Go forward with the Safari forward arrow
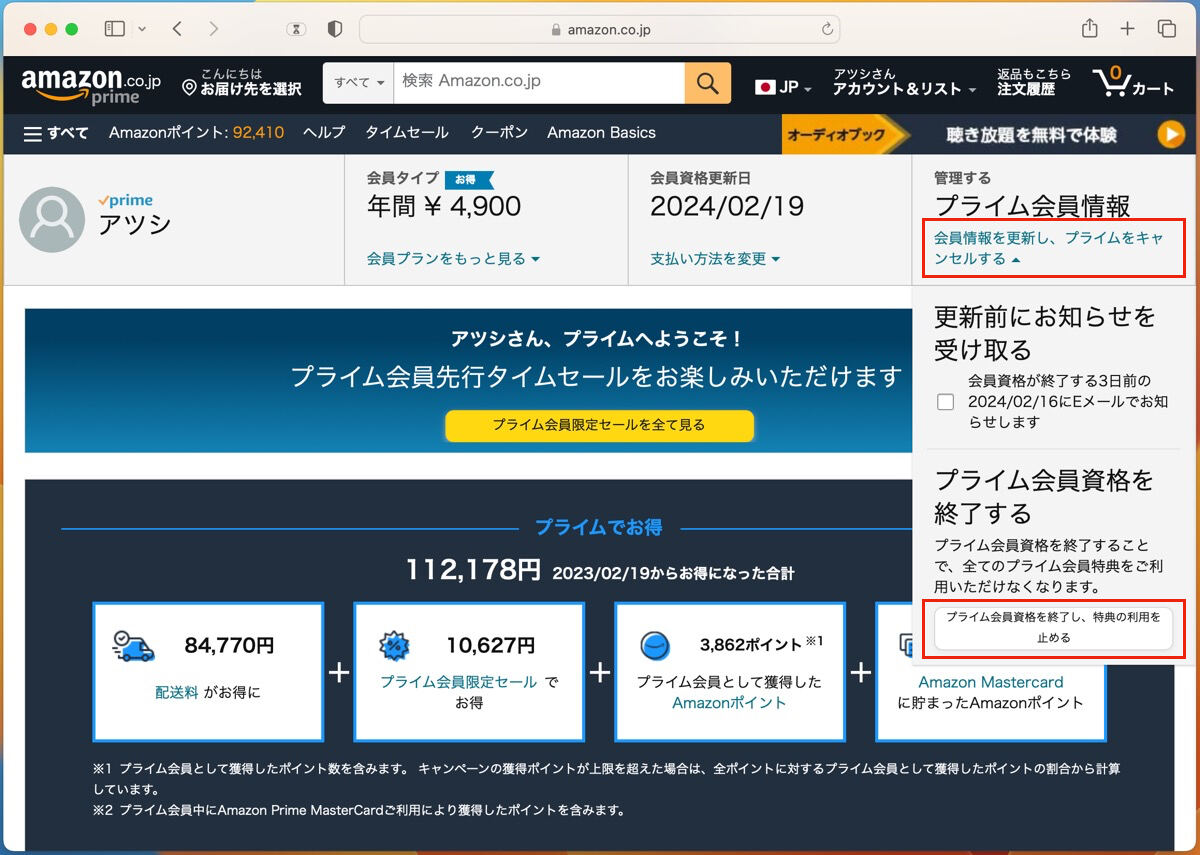The image size is (1200, 855). point(213,29)
